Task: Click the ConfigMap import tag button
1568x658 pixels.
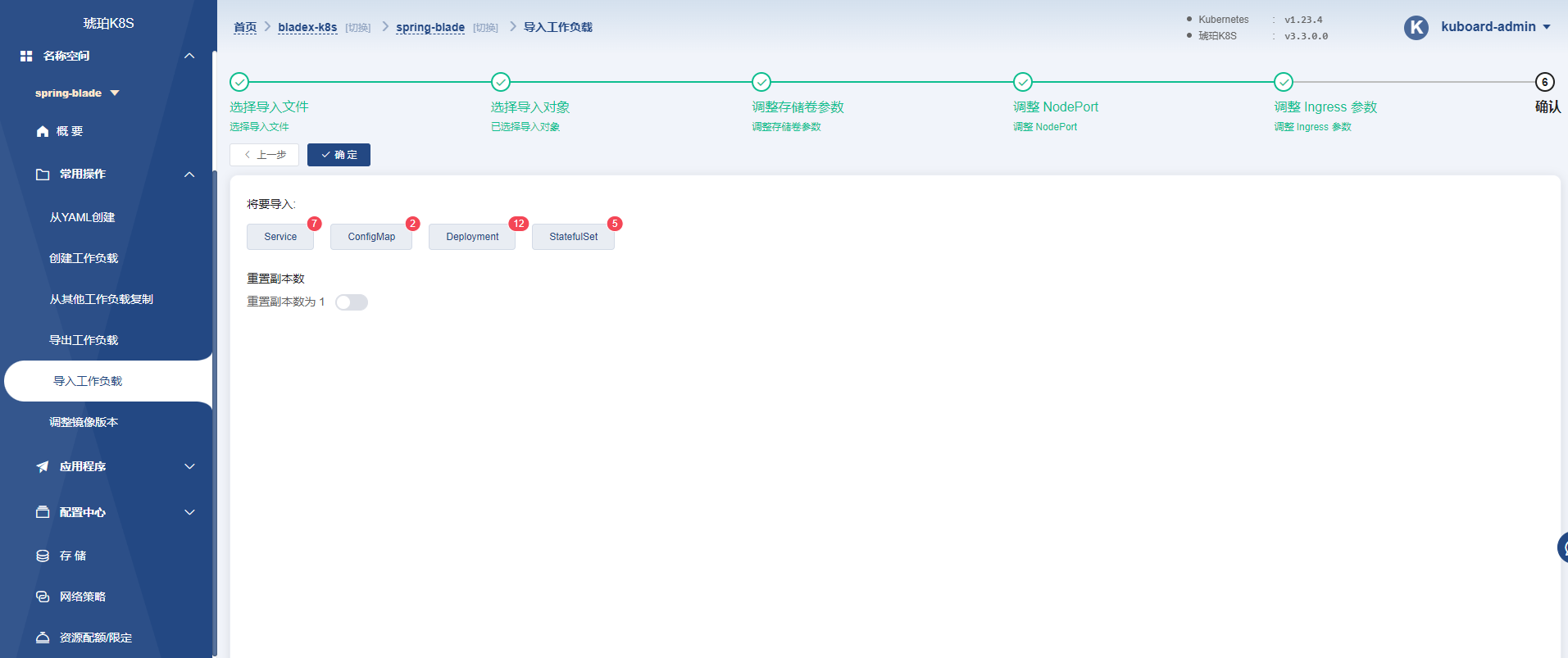Action: point(371,237)
